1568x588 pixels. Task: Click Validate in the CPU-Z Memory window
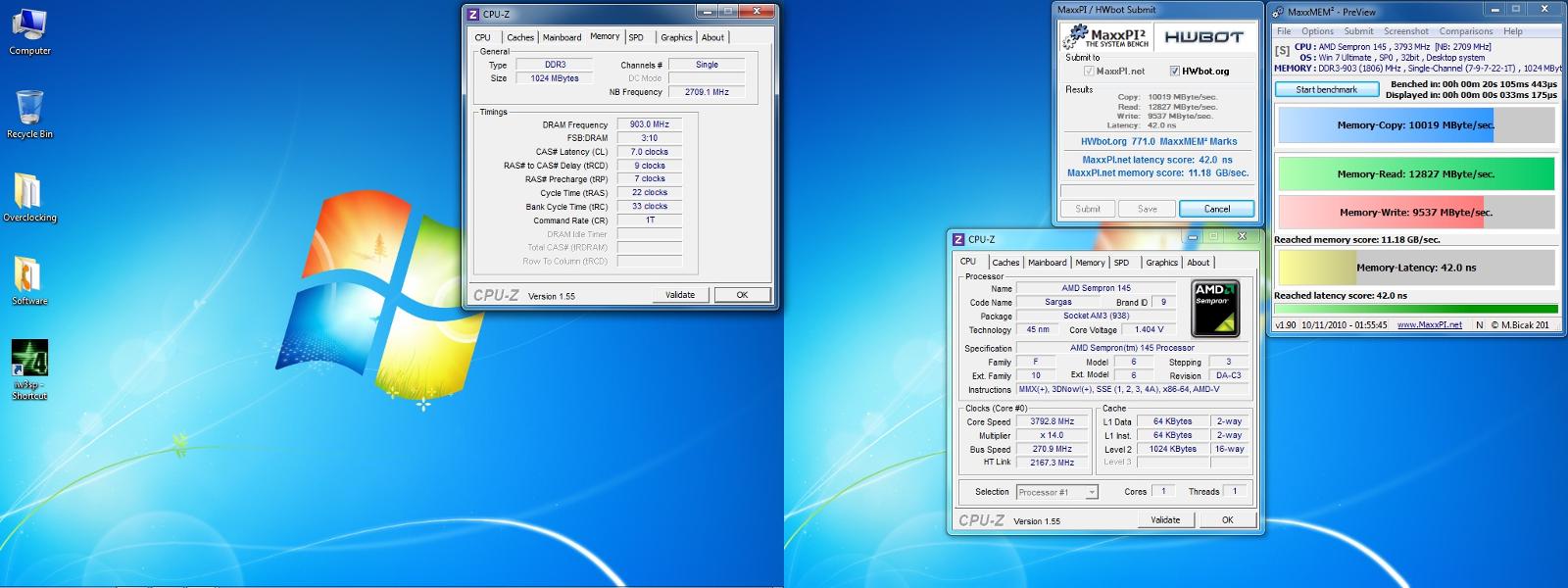point(680,294)
